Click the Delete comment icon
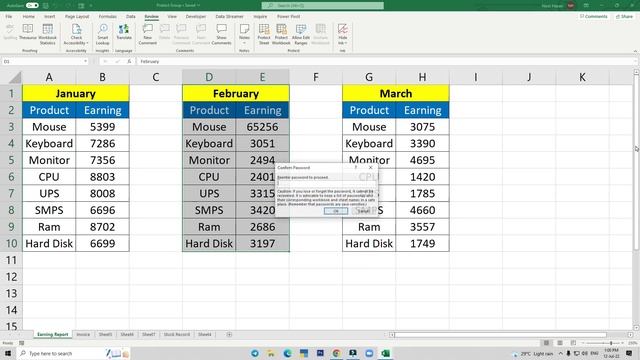The image size is (640, 360). (164, 29)
